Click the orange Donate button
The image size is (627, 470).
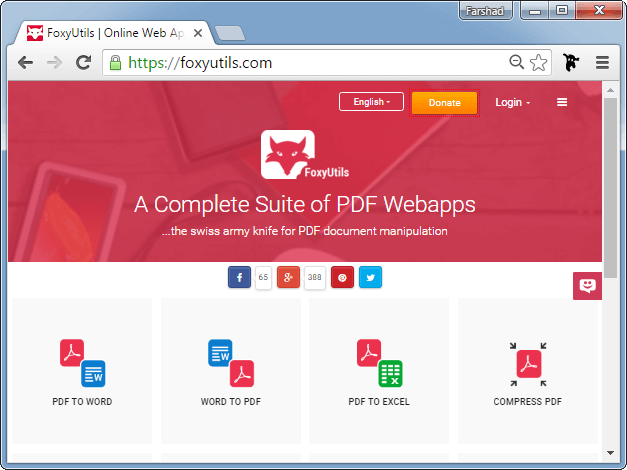pyautogui.click(x=444, y=103)
